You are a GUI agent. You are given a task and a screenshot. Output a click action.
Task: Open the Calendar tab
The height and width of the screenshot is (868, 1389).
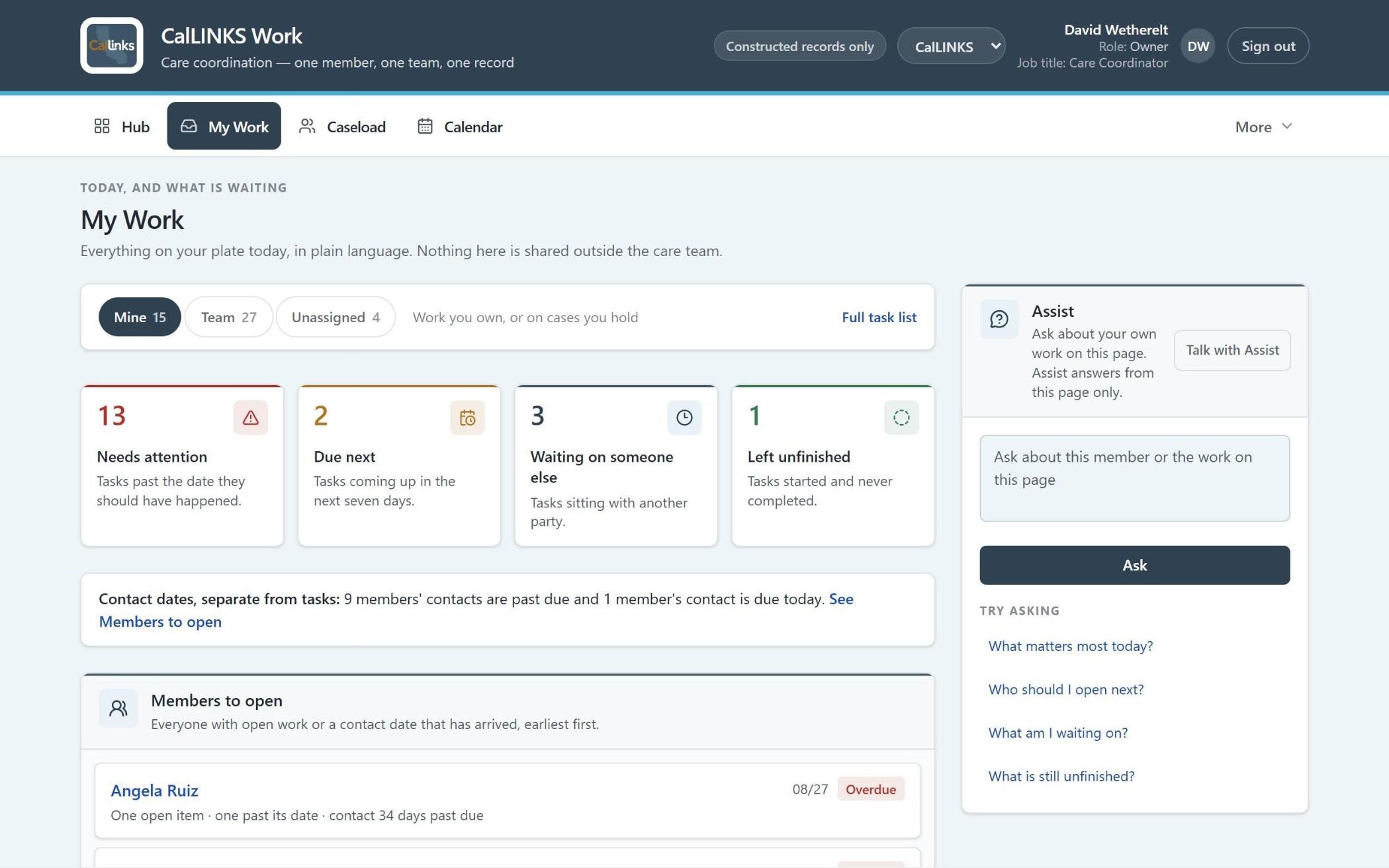pyautogui.click(x=460, y=126)
